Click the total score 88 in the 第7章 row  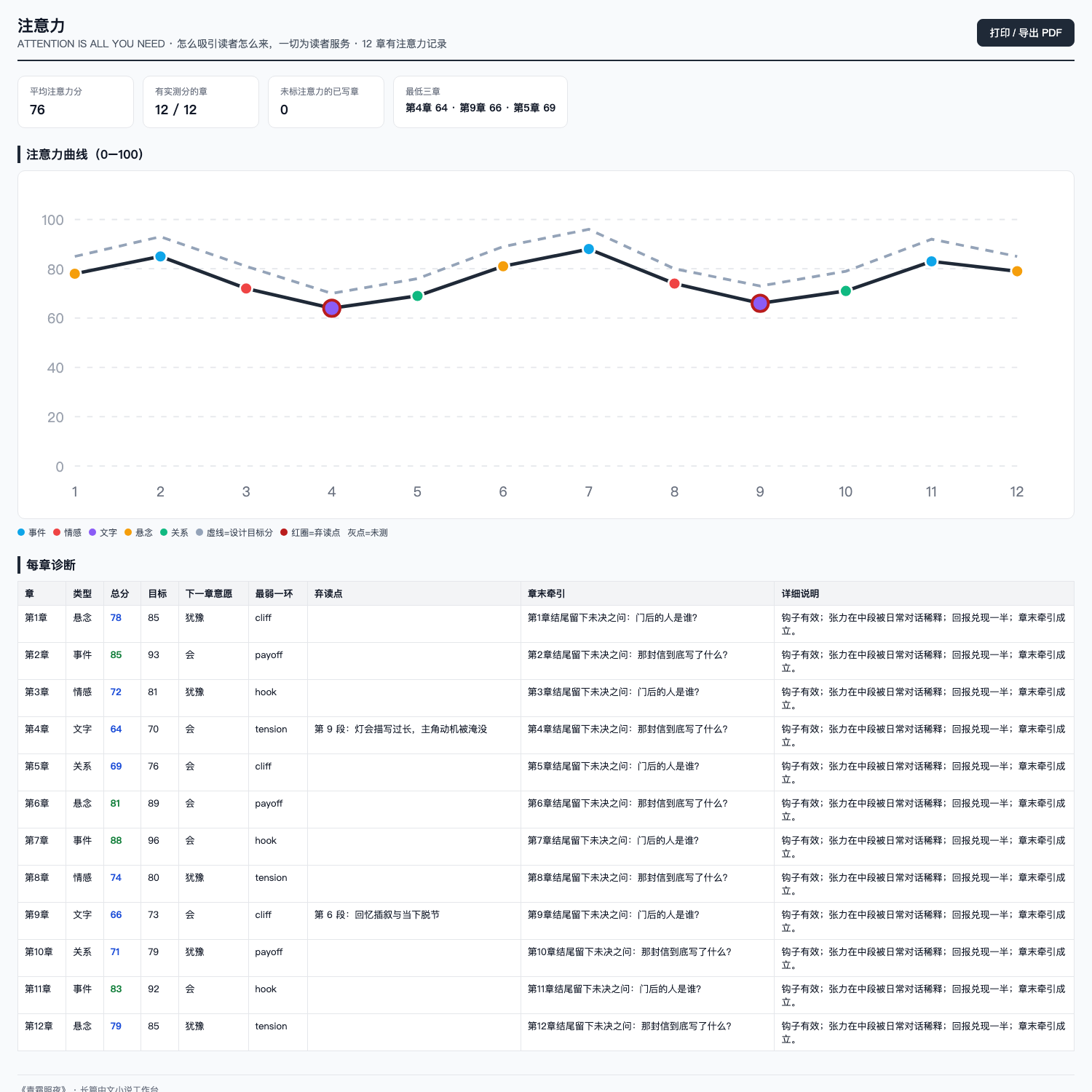(x=116, y=841)
